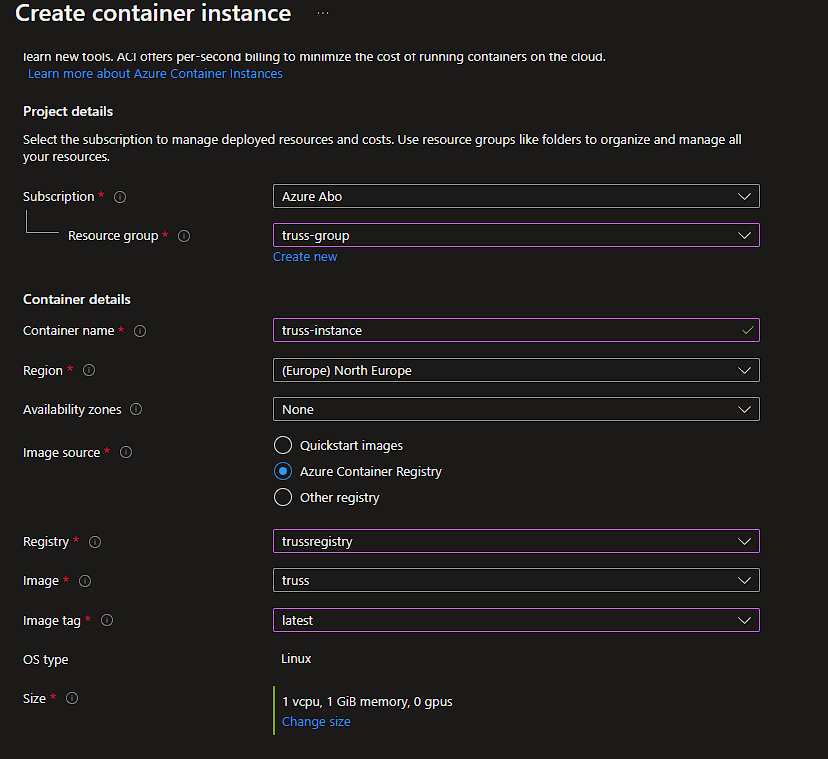
Task: Open the Registry dropdown showing trussregistry
Action: pyautogui.click(x=516, y=541)
